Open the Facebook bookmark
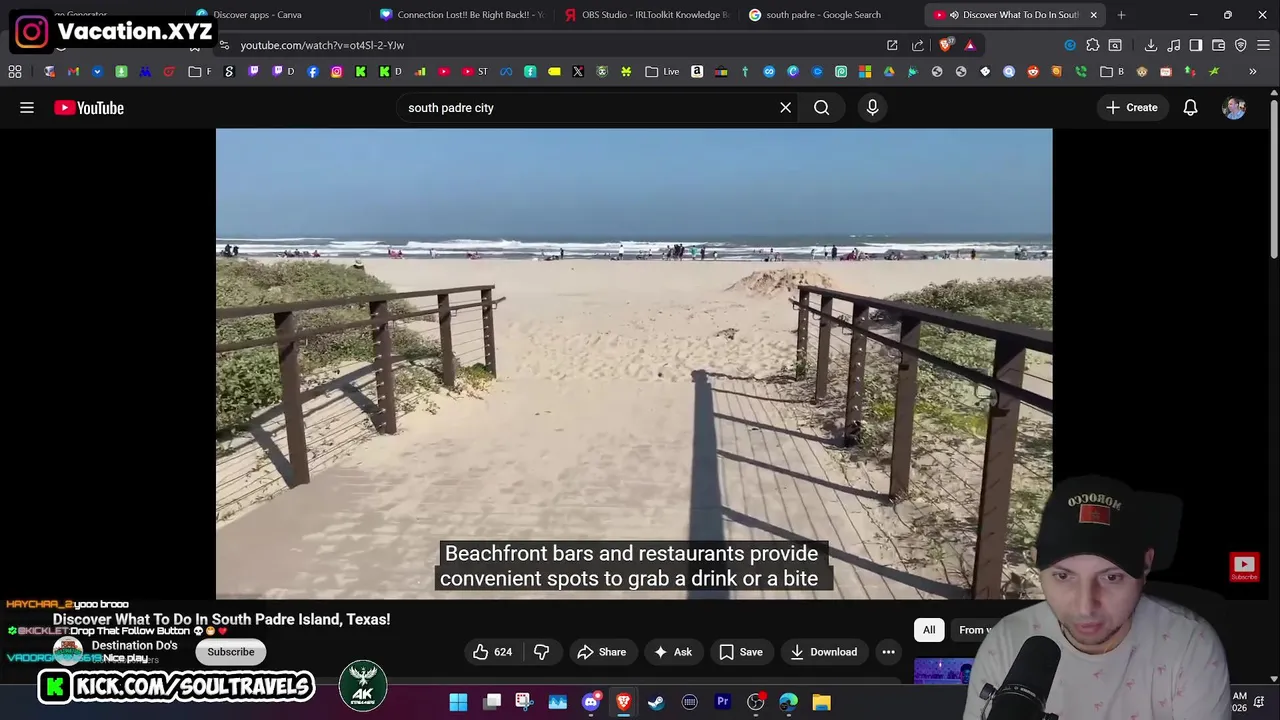The image size is (1280, 720). (313, 72)
